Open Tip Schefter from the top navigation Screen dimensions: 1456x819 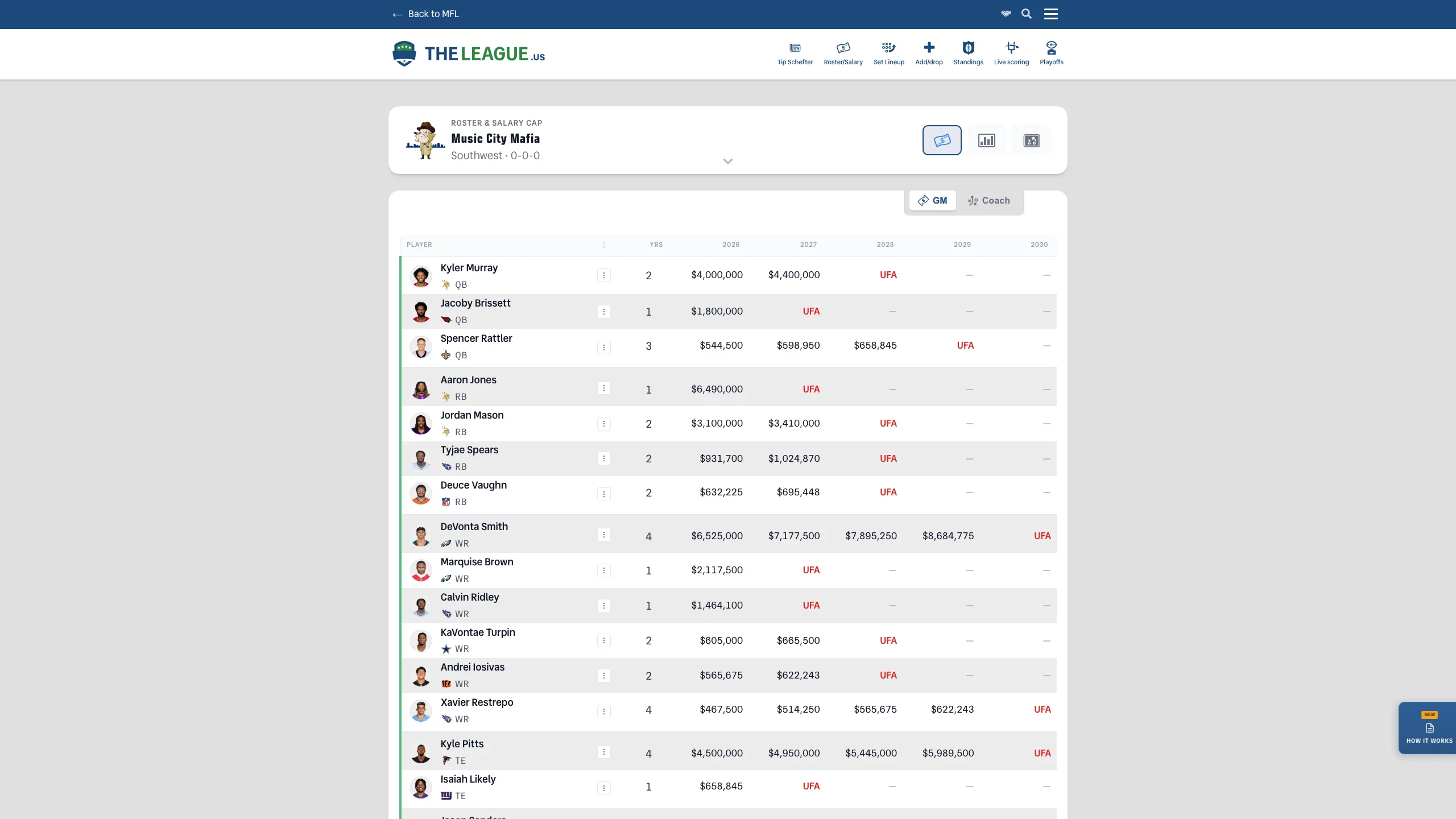[x=795, y=53]
